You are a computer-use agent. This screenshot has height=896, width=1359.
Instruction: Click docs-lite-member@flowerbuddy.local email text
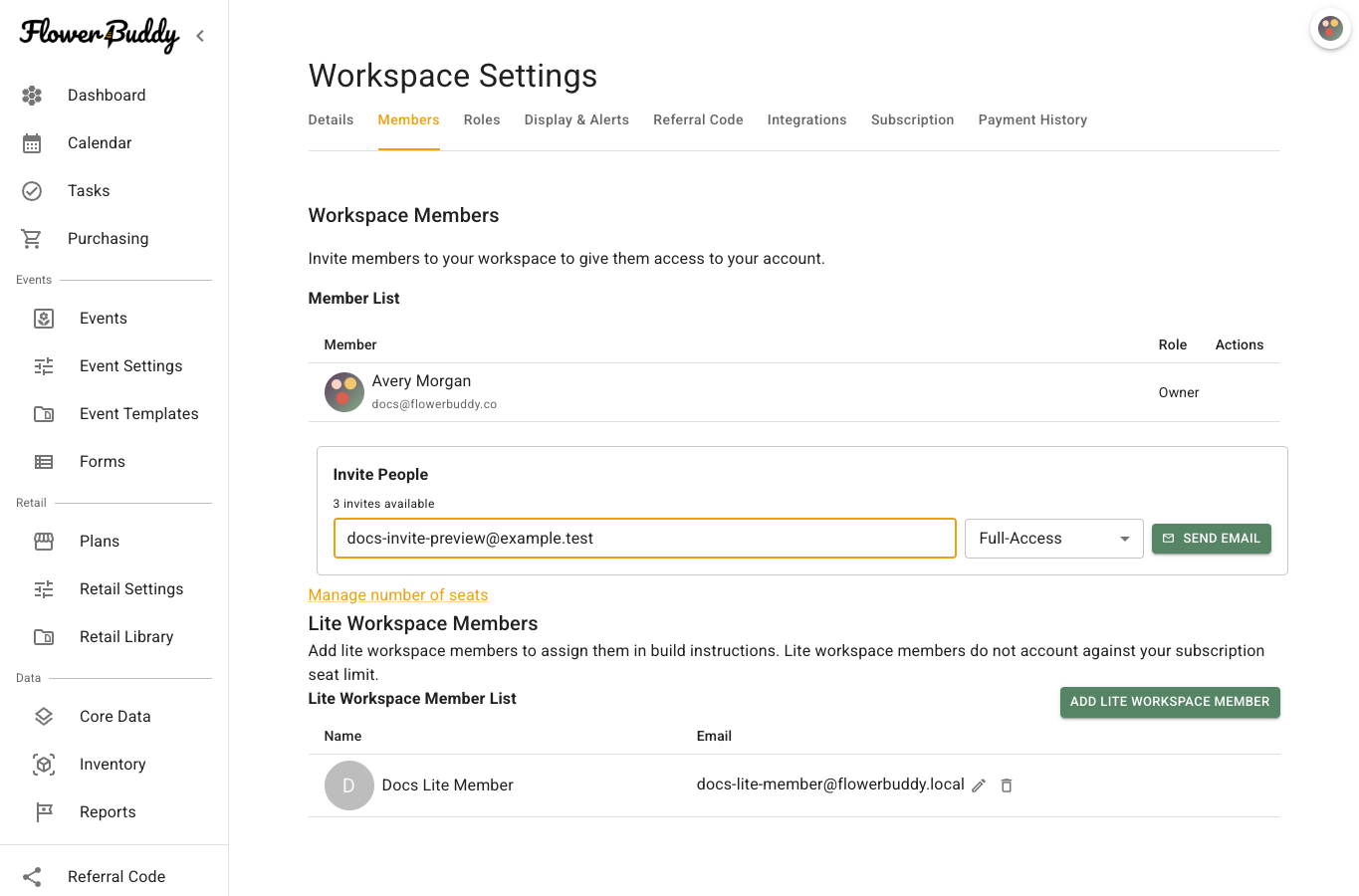pyautogui.click(x=830, y=784)
